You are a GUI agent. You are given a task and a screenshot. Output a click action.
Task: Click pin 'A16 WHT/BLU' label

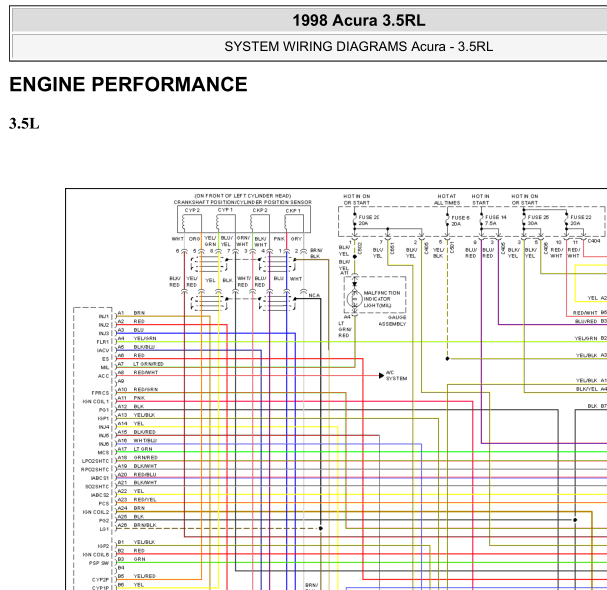coord(137,441)
